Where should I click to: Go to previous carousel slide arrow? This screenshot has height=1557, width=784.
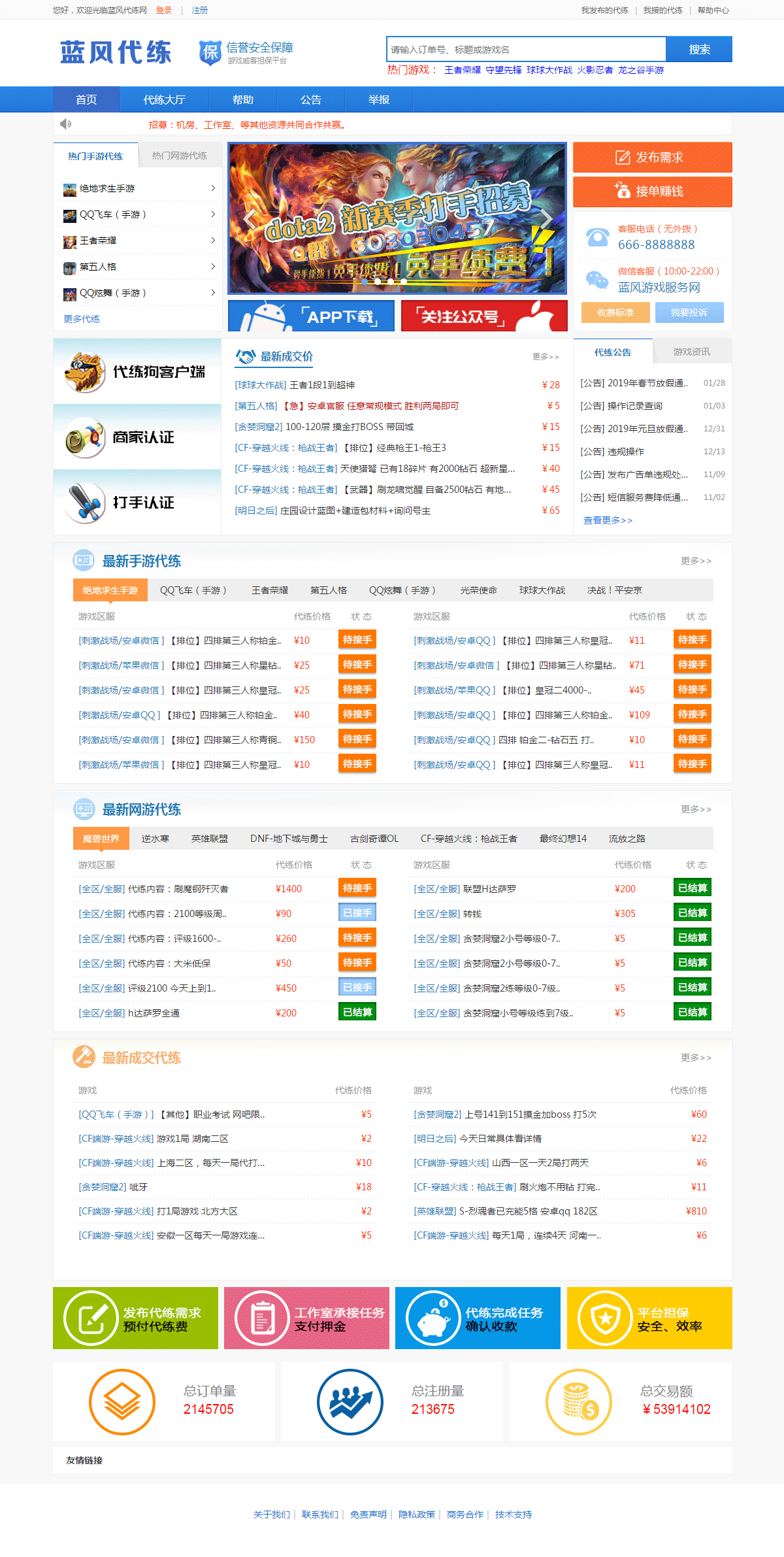click(249, 219)
